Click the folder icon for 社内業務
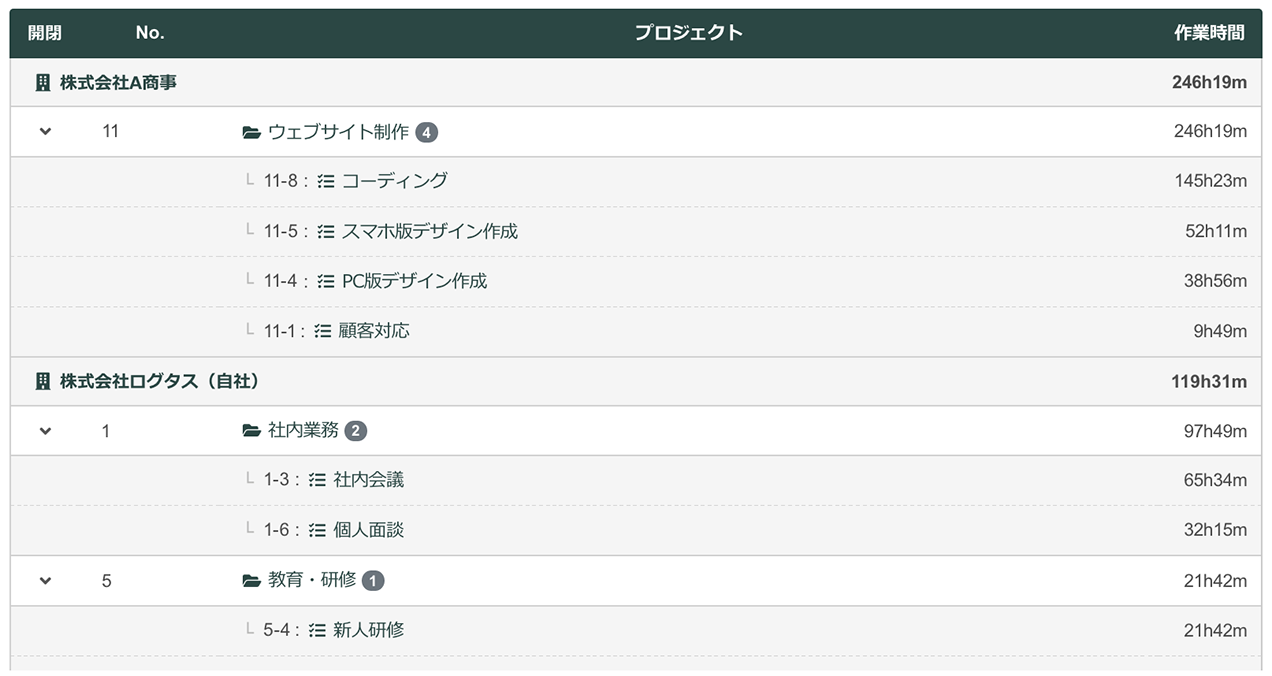Image resolution: width=1272 pixels, height=676 pixels. 252,431
